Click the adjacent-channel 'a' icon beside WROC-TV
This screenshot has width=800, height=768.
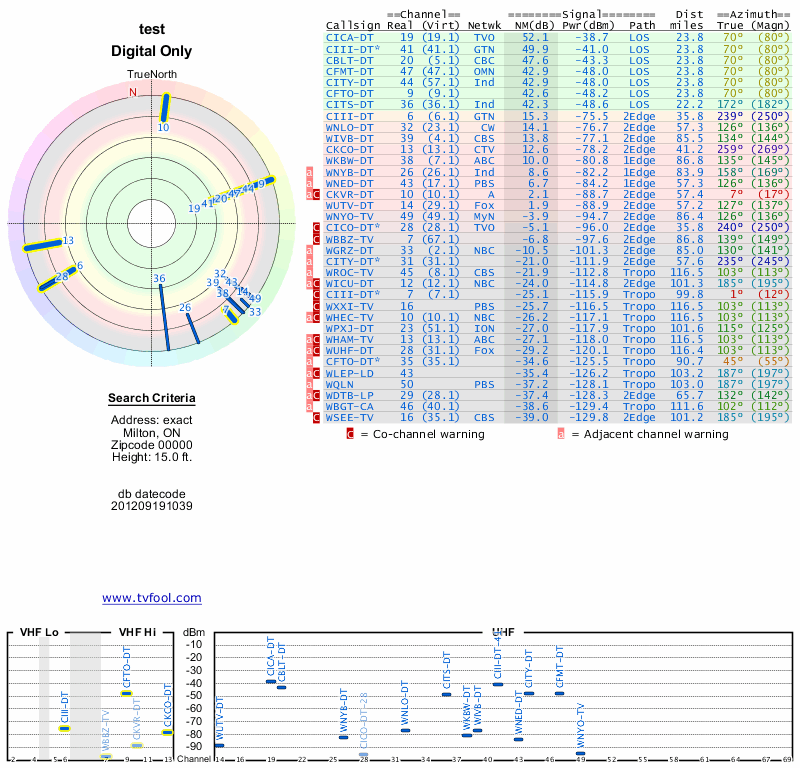pos(309,272)
